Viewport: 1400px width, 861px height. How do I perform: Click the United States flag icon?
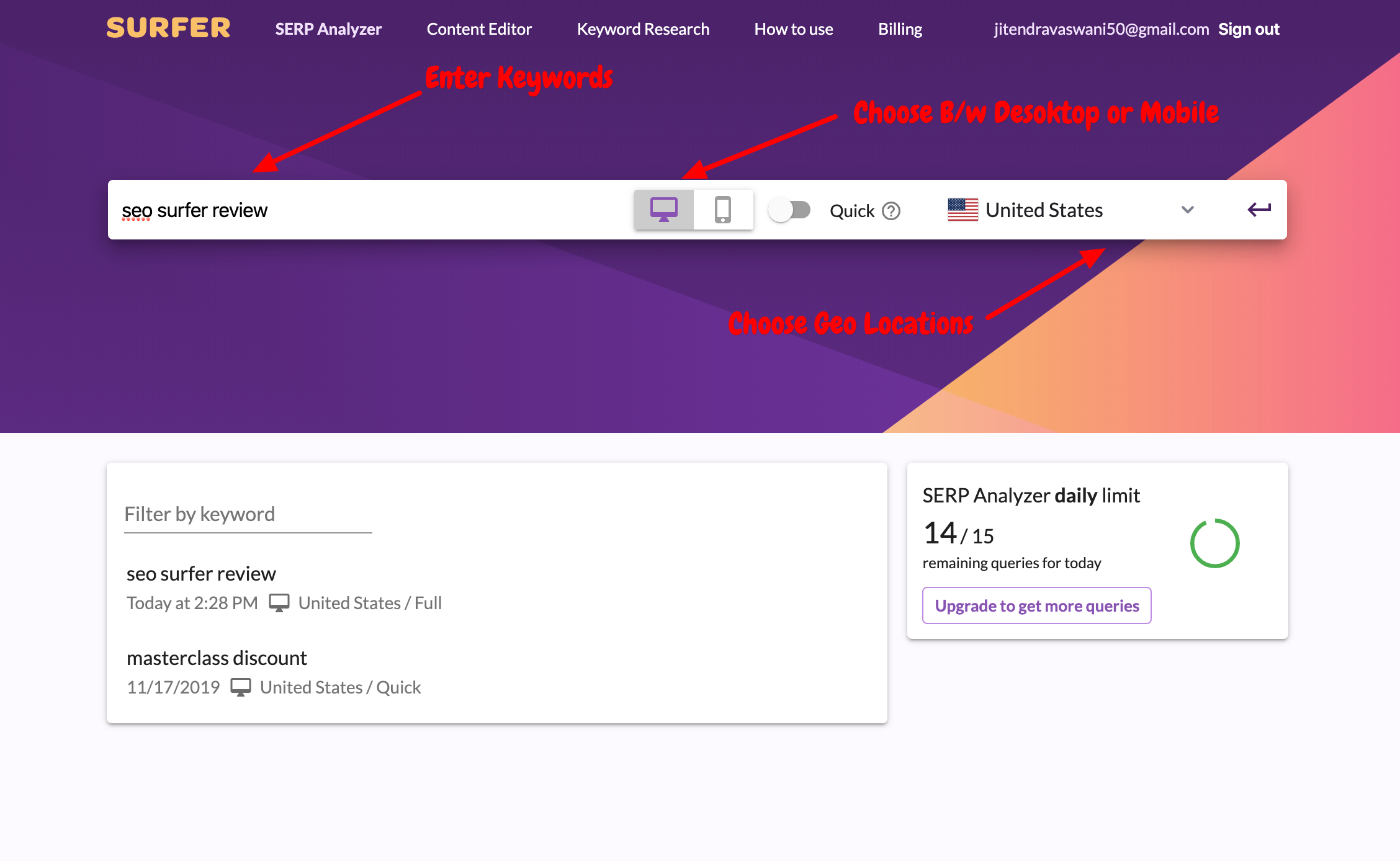963,210
